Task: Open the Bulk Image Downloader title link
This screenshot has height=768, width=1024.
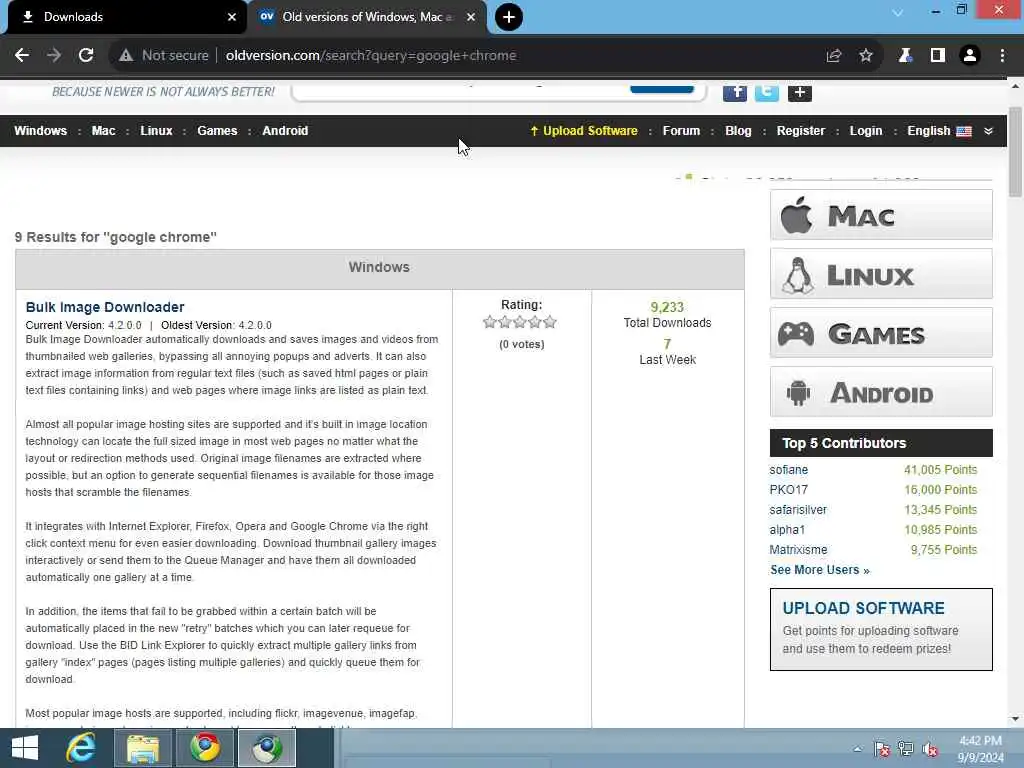Action: coord(104,307)
